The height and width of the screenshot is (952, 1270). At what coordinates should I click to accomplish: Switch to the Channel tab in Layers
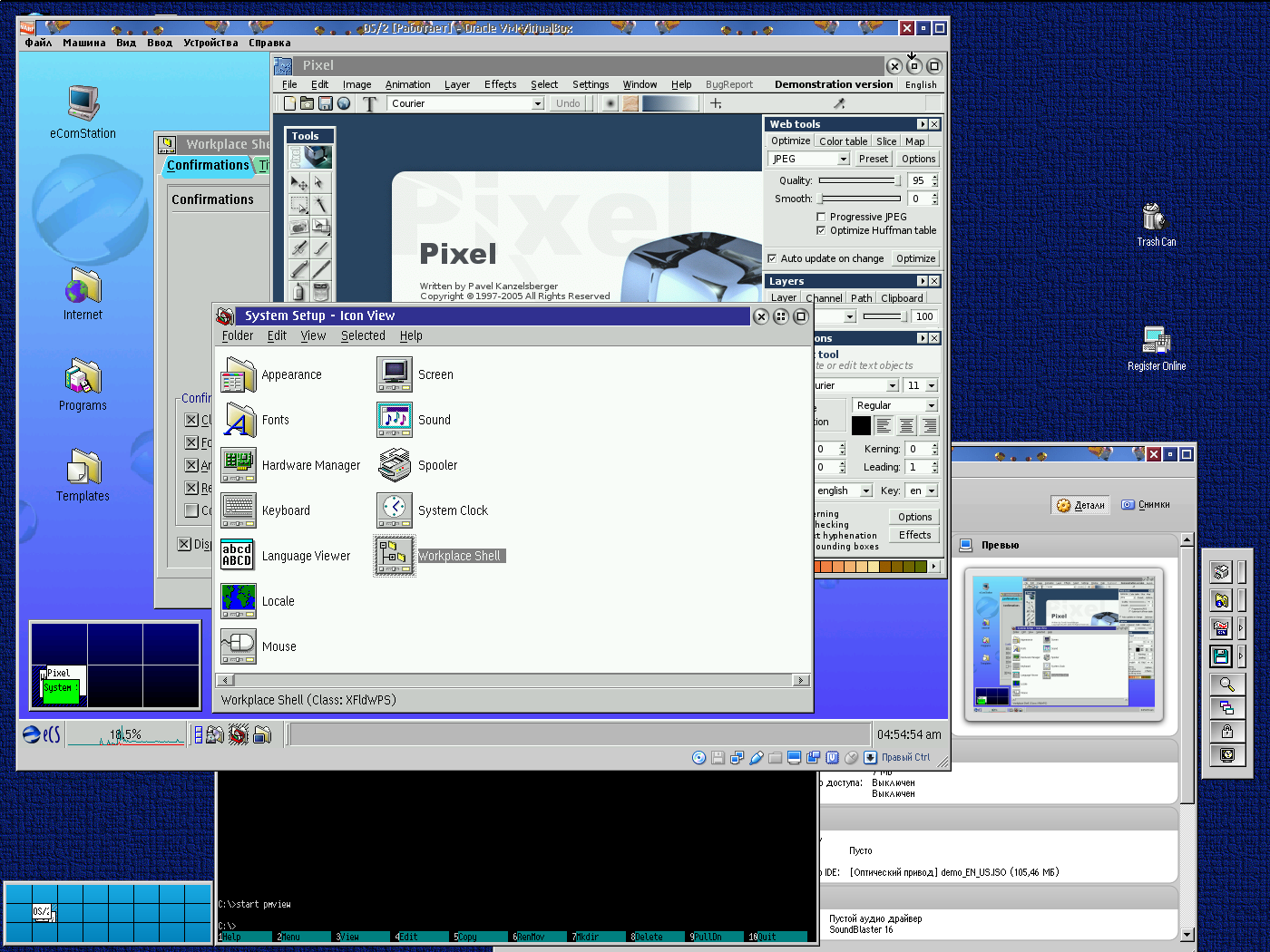[x=824, y=297]
